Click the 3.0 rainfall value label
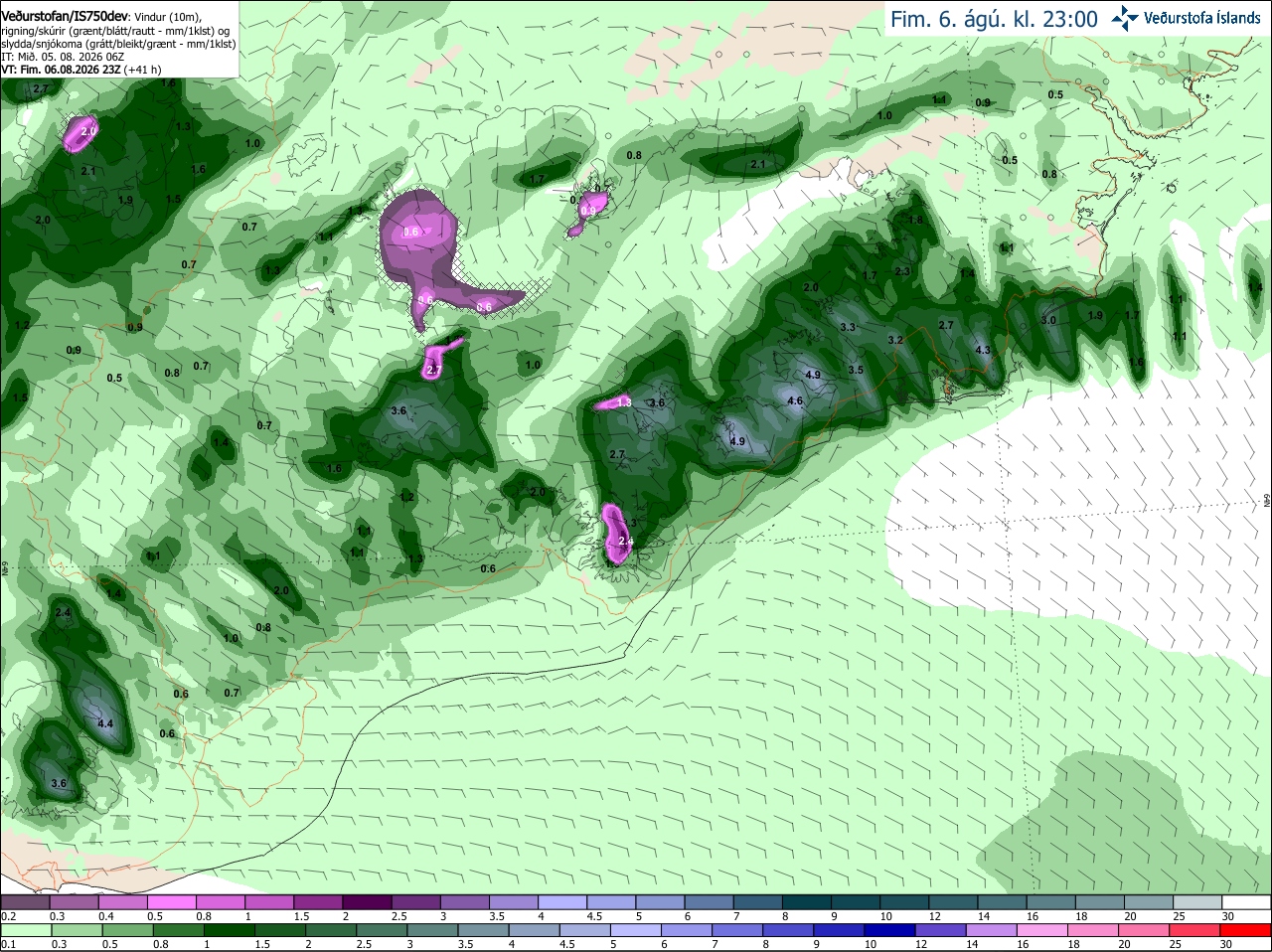 click(1048, 320)
